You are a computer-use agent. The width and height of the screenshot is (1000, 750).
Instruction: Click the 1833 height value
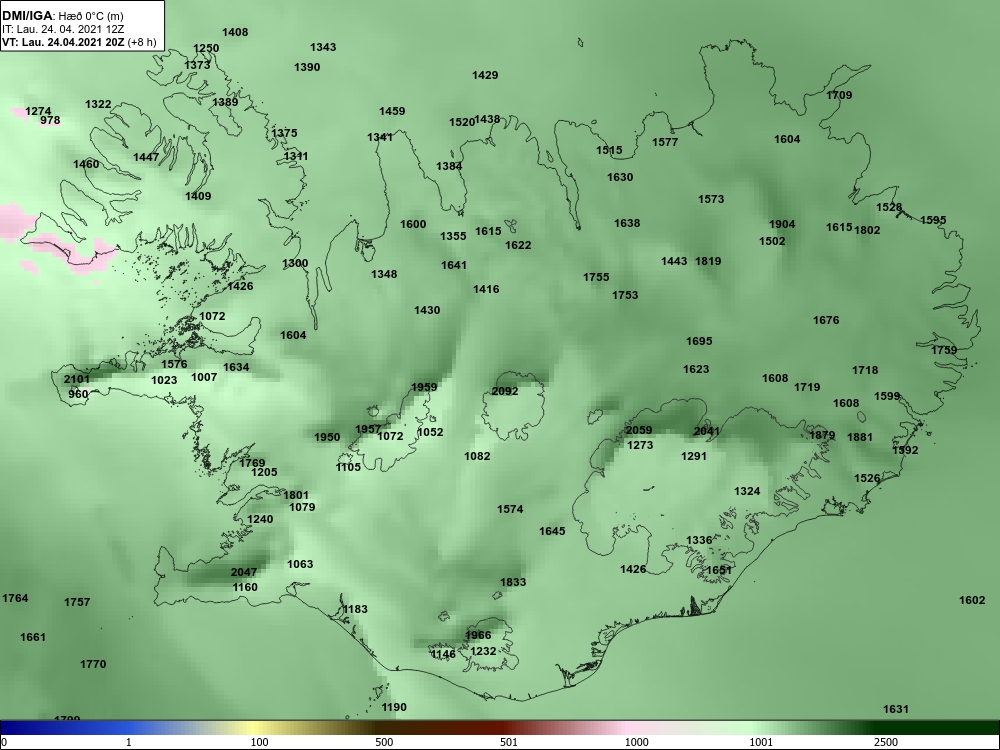point(513,582)
